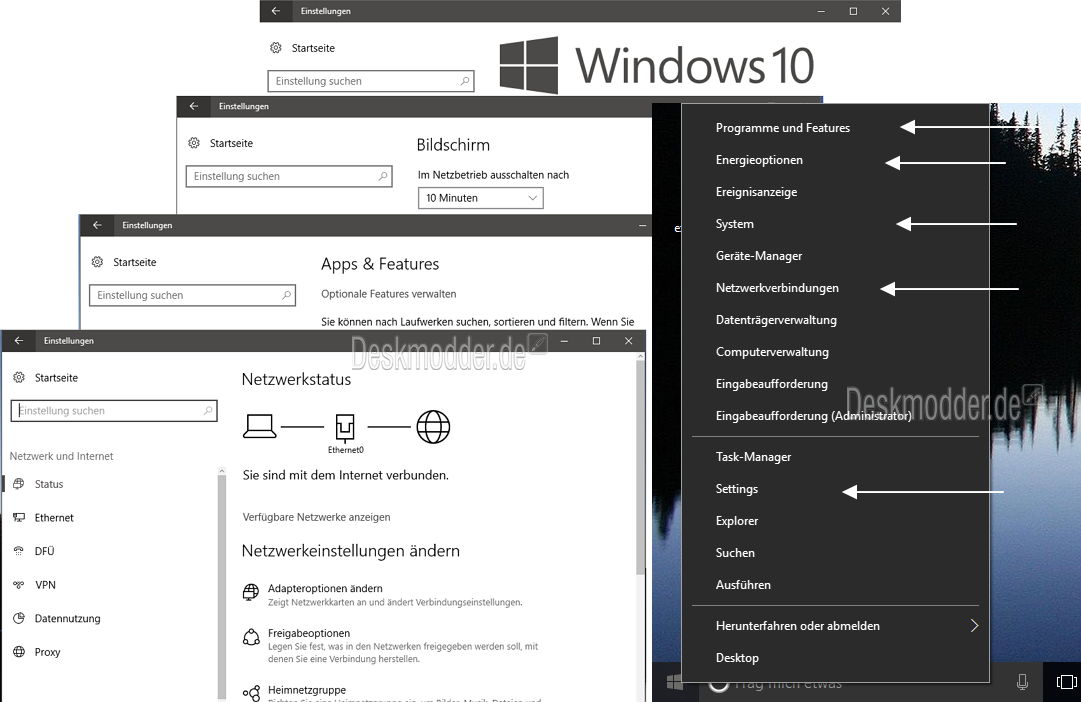1081x702 pixels.
Task: Open Computerverwaltung from the context menu
Action: coord(772,352)
